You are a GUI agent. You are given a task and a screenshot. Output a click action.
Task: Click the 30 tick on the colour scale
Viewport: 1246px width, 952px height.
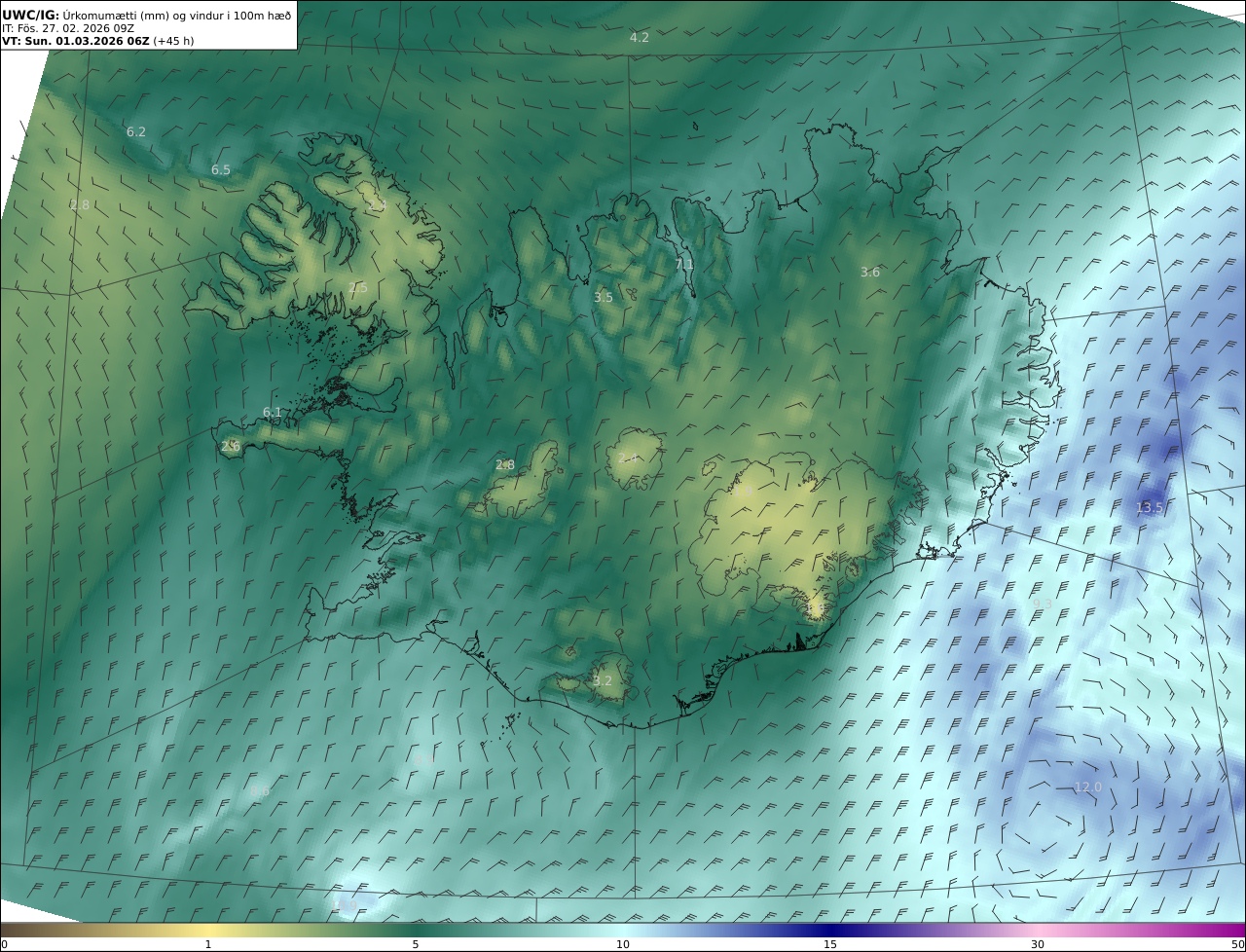[x=1038, y=944]
